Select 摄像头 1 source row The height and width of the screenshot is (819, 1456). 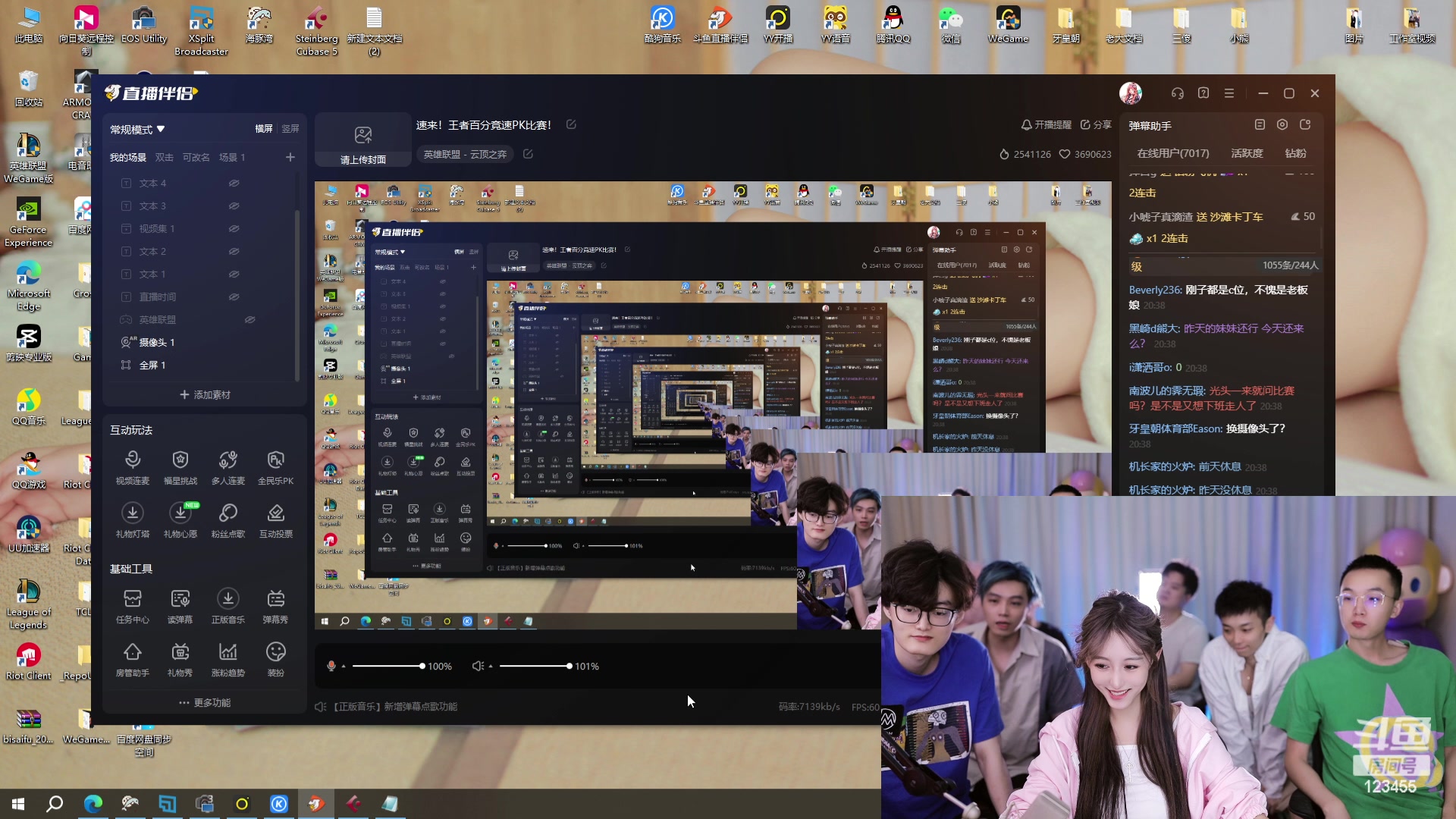tap(203, 342)
